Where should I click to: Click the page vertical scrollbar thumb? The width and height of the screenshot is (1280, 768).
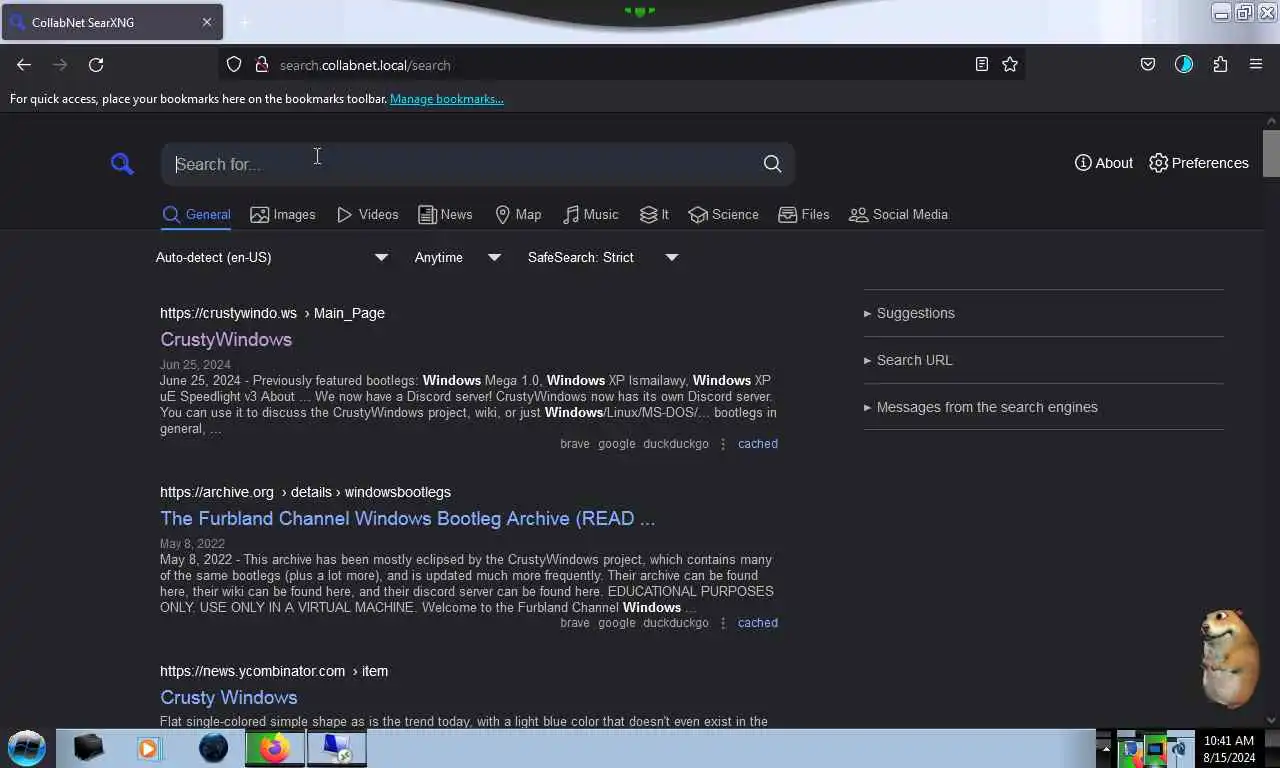point(1271,153)
